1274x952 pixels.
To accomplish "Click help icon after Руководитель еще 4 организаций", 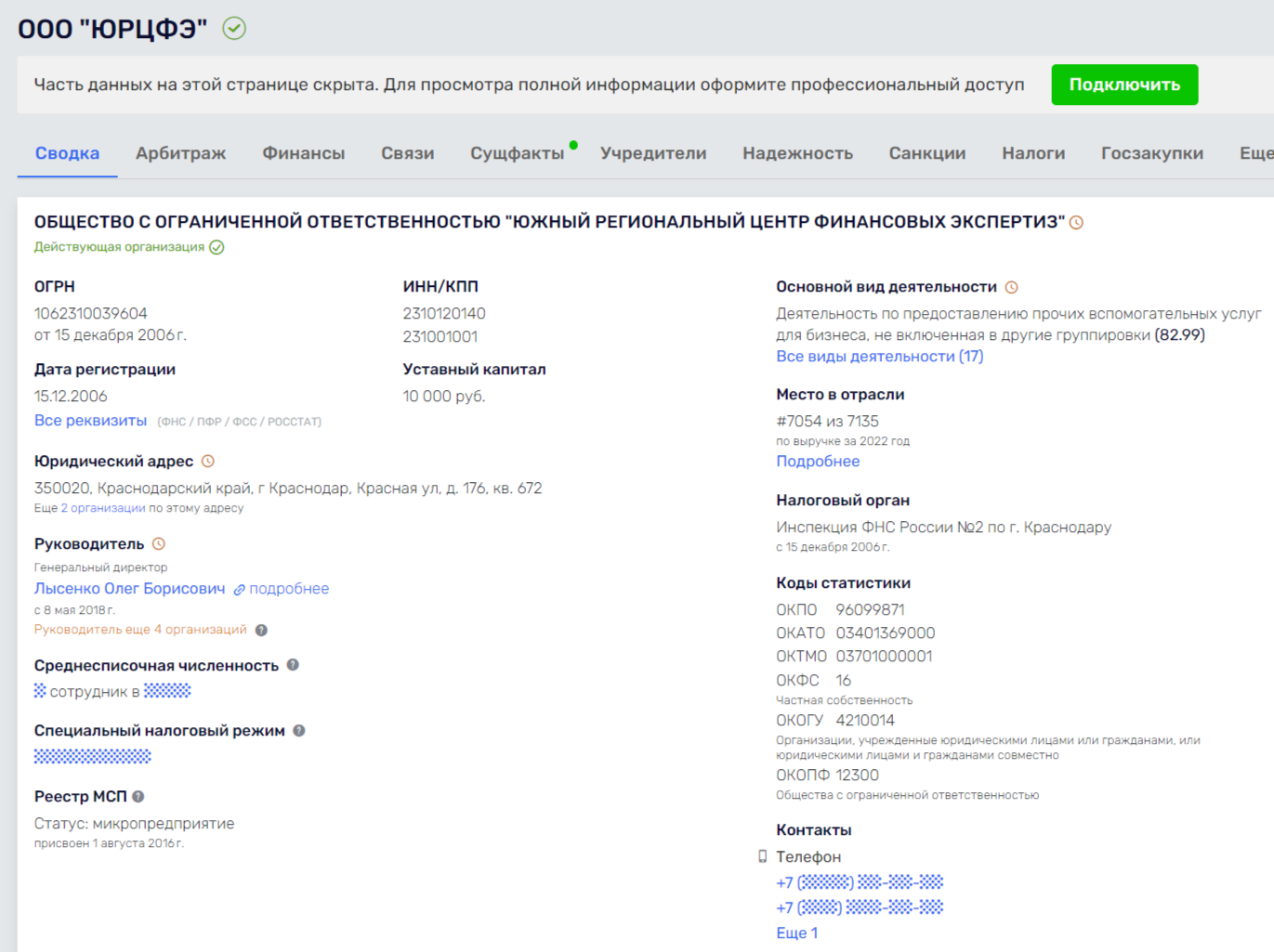I will [x=261, y=630].
